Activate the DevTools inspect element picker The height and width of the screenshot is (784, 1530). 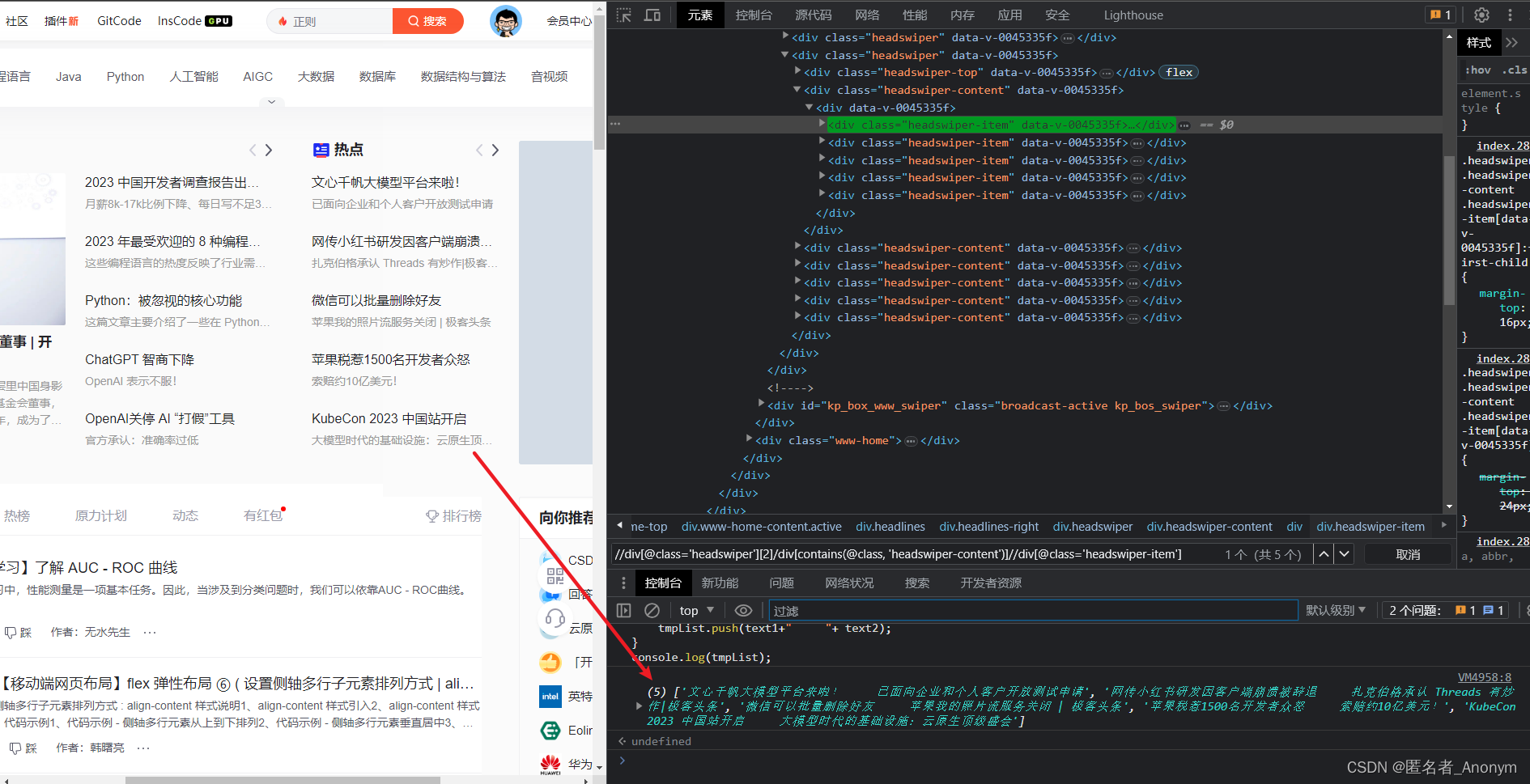(623, 15)
